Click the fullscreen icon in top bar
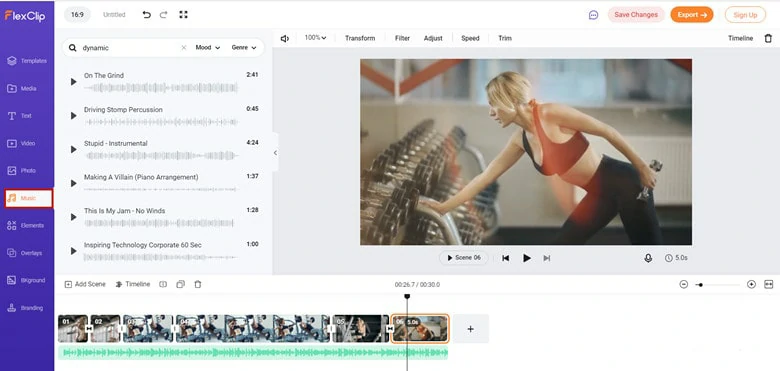 pos(184,15)
